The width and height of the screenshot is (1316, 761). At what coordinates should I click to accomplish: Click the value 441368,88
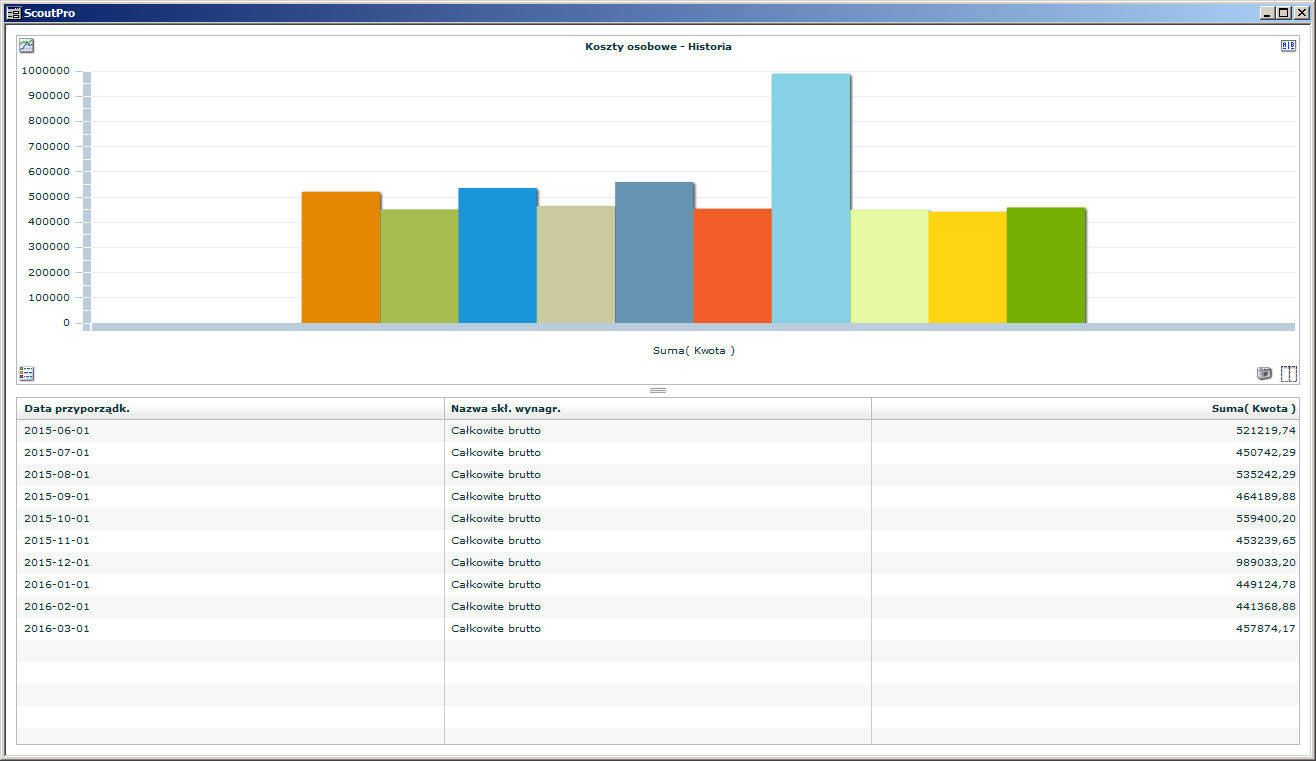point(1266,606)
